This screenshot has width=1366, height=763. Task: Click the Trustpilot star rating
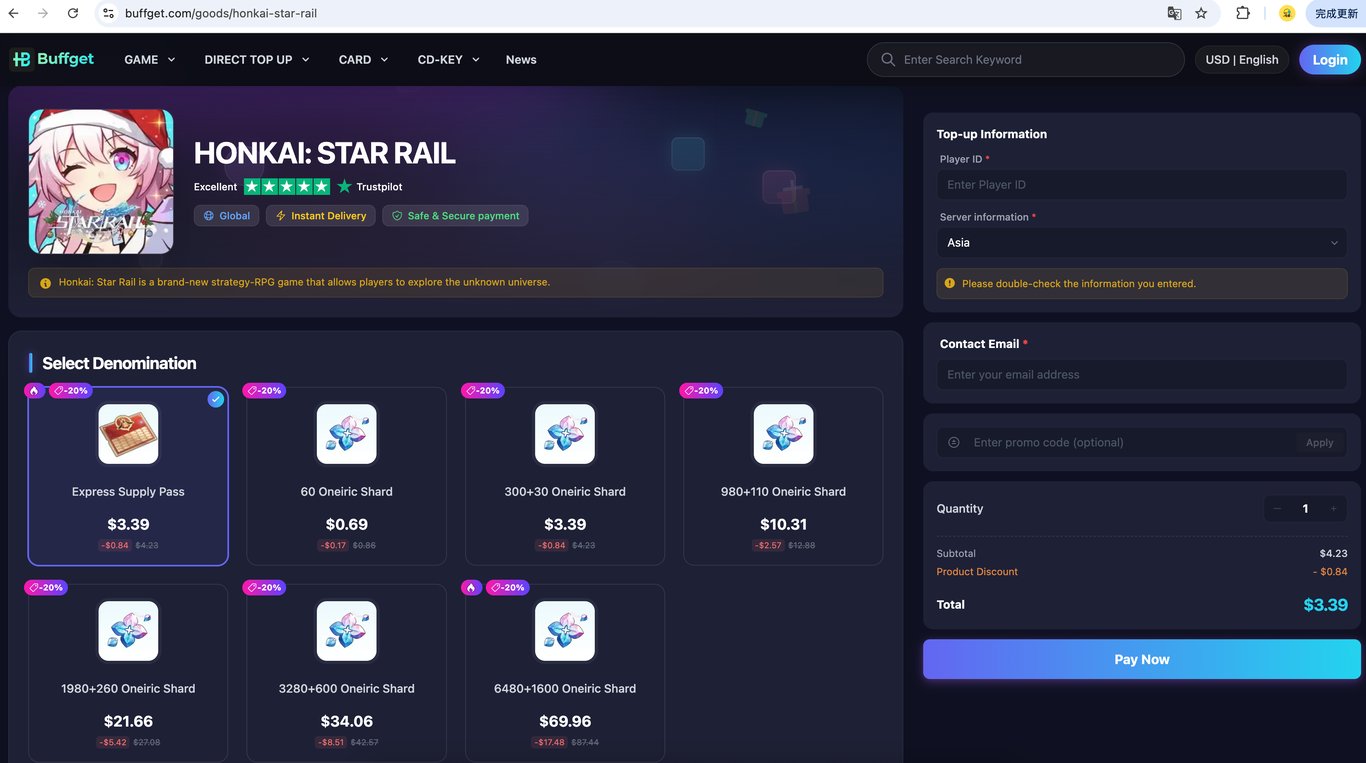(x=287, y=186)
